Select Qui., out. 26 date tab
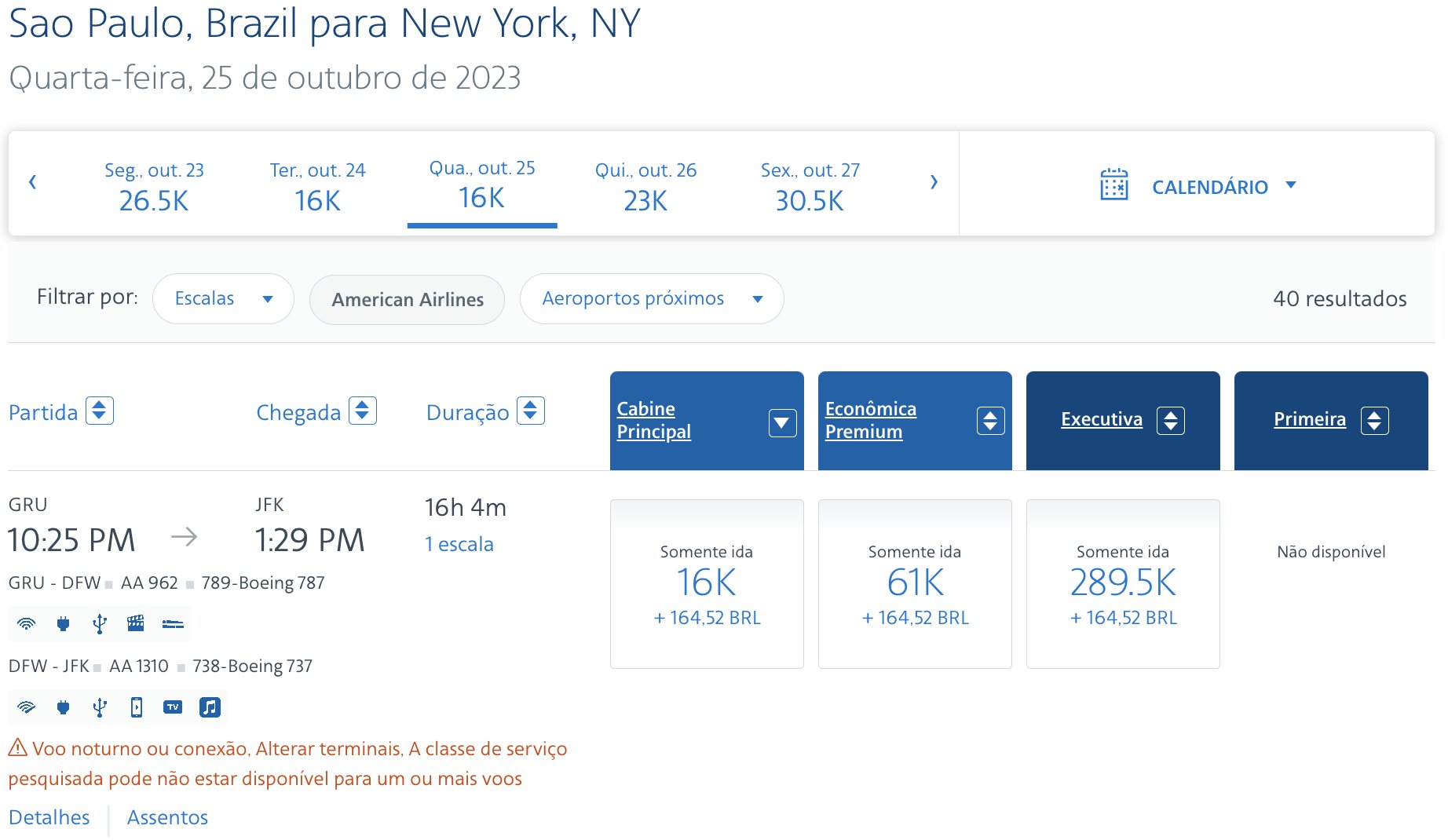 coord(645,187)
